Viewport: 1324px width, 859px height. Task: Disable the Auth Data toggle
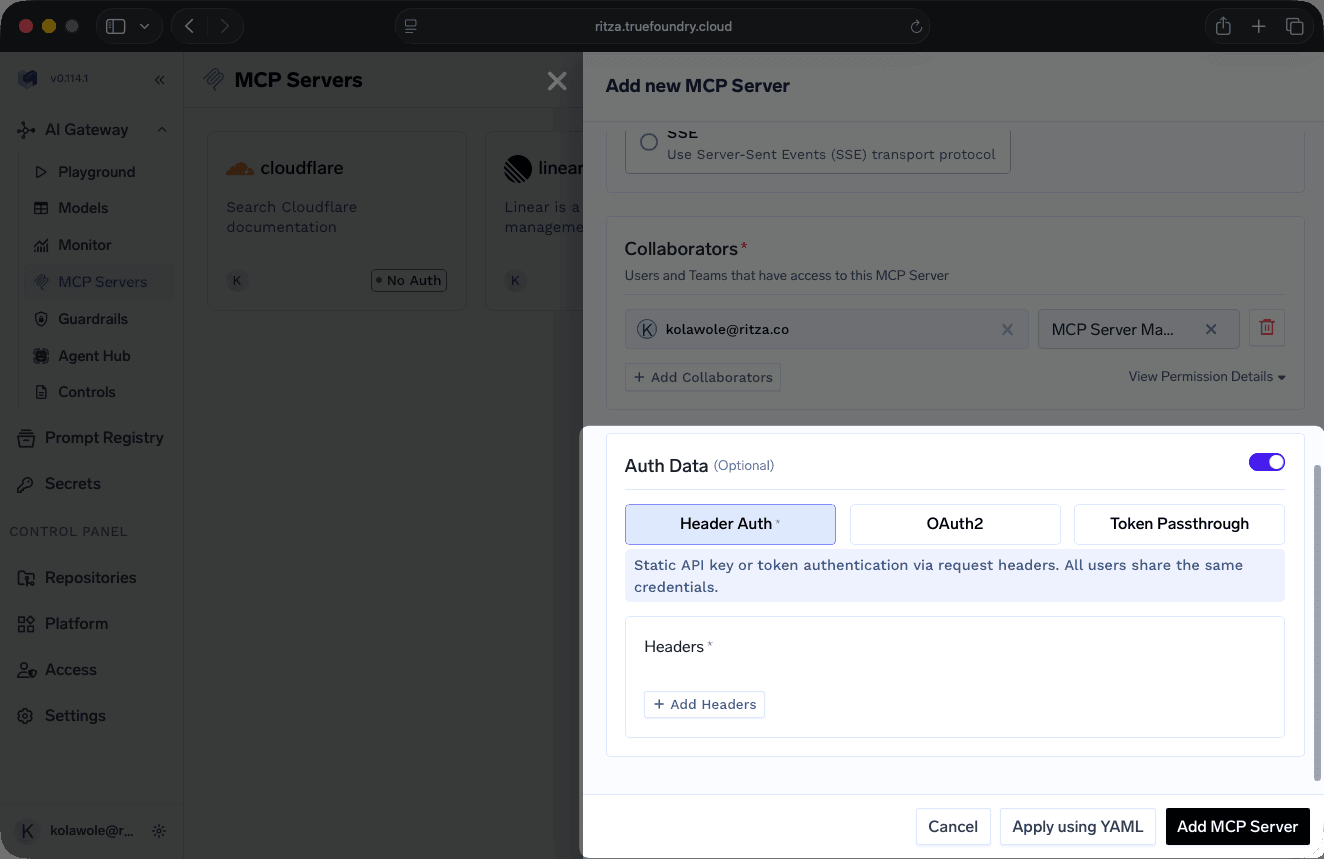coord(1266,462)
